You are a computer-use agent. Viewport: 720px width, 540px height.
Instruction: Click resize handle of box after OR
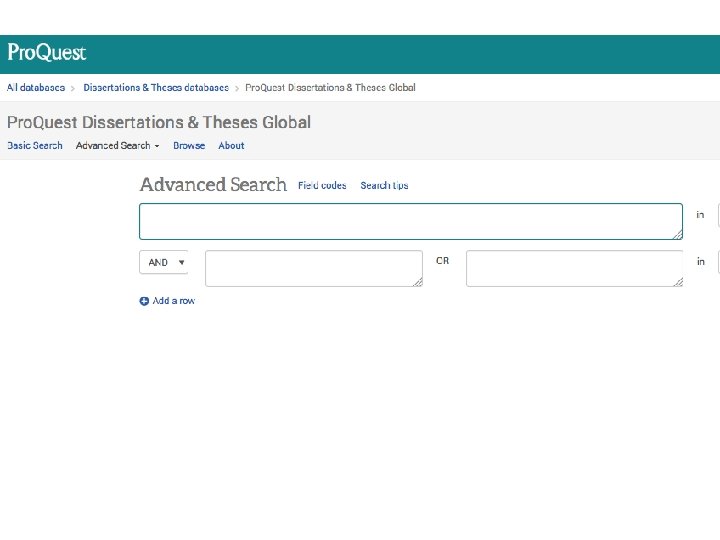pyautogui.click(x=678, y=282)
